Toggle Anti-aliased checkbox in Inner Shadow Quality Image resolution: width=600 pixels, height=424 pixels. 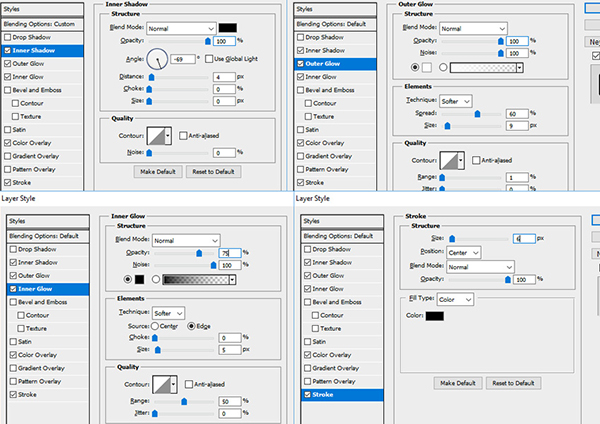[x=184, y=135]
